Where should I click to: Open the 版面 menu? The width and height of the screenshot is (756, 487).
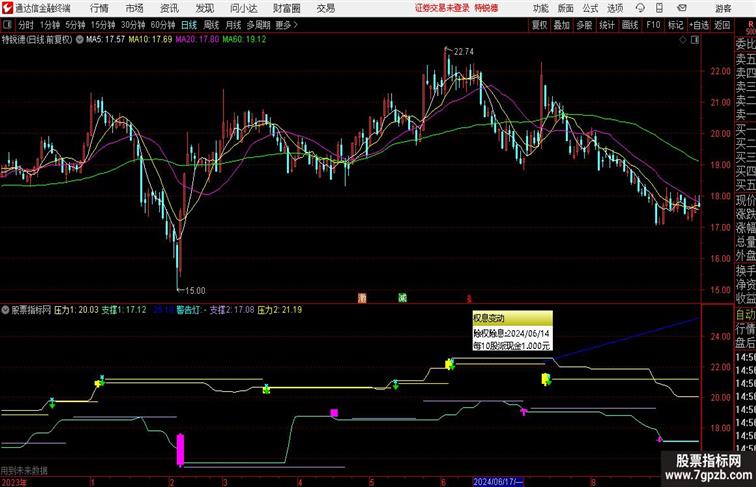coord(566,8)
